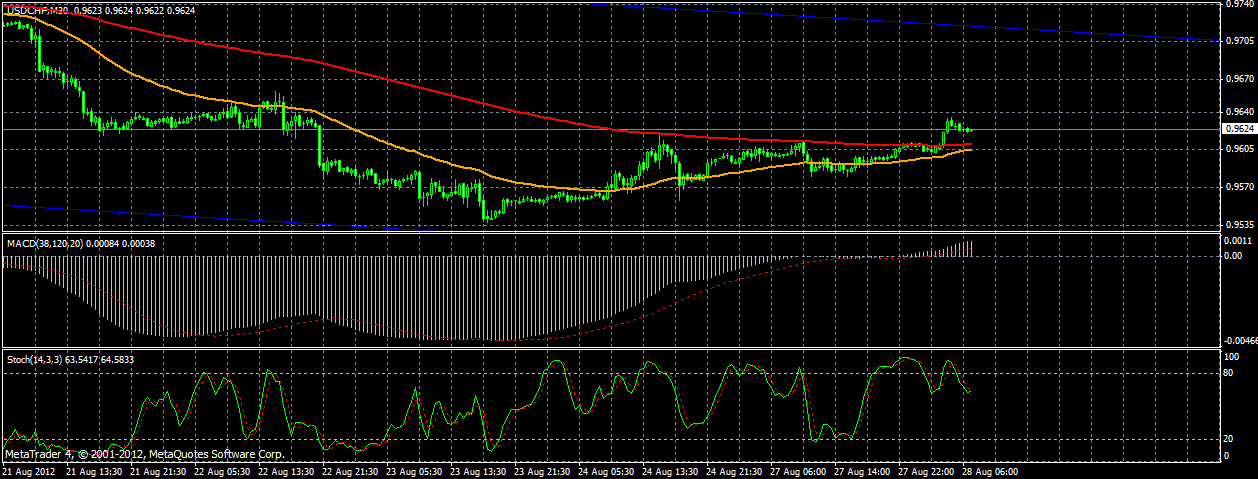Click the 28 Aug 06:00 time label
1258x479 pixels.
(x=991, y=469)
